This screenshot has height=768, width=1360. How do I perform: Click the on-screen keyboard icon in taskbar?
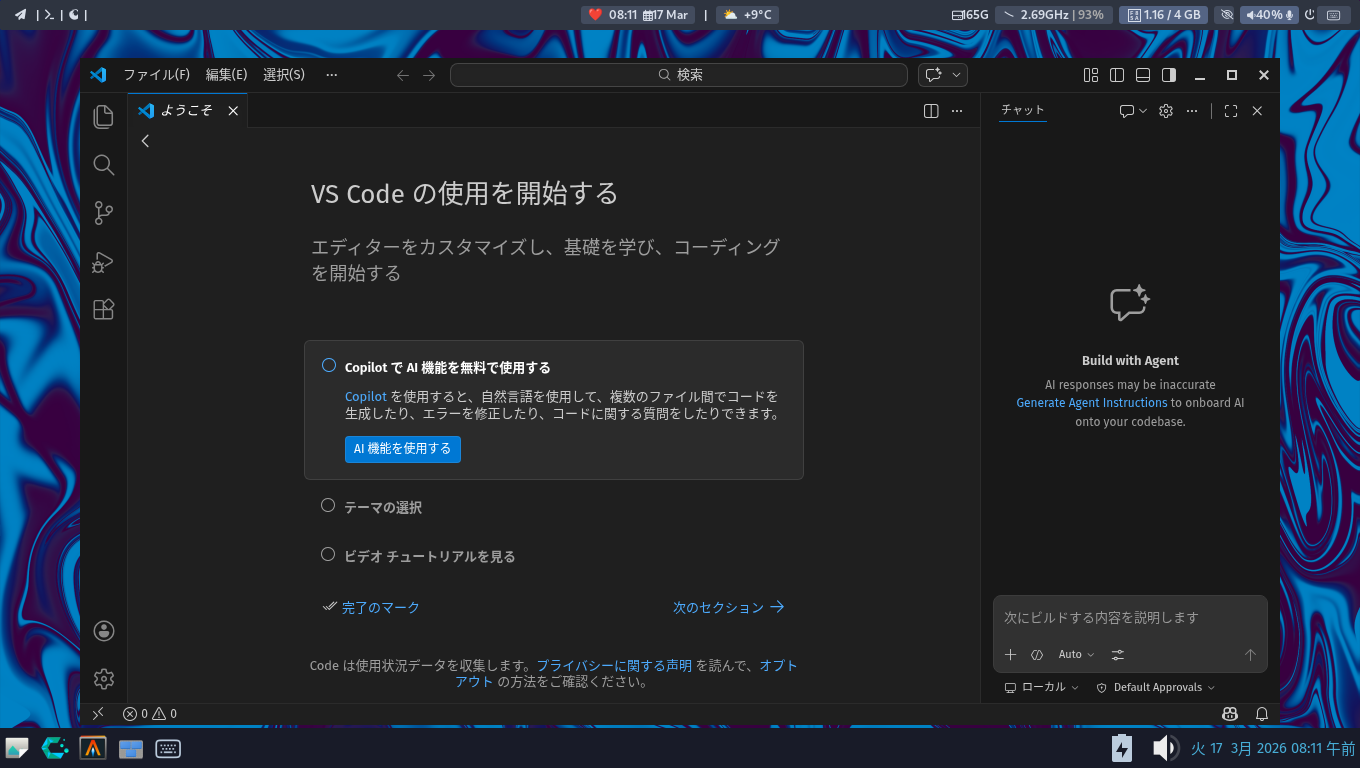click(168, 748)
